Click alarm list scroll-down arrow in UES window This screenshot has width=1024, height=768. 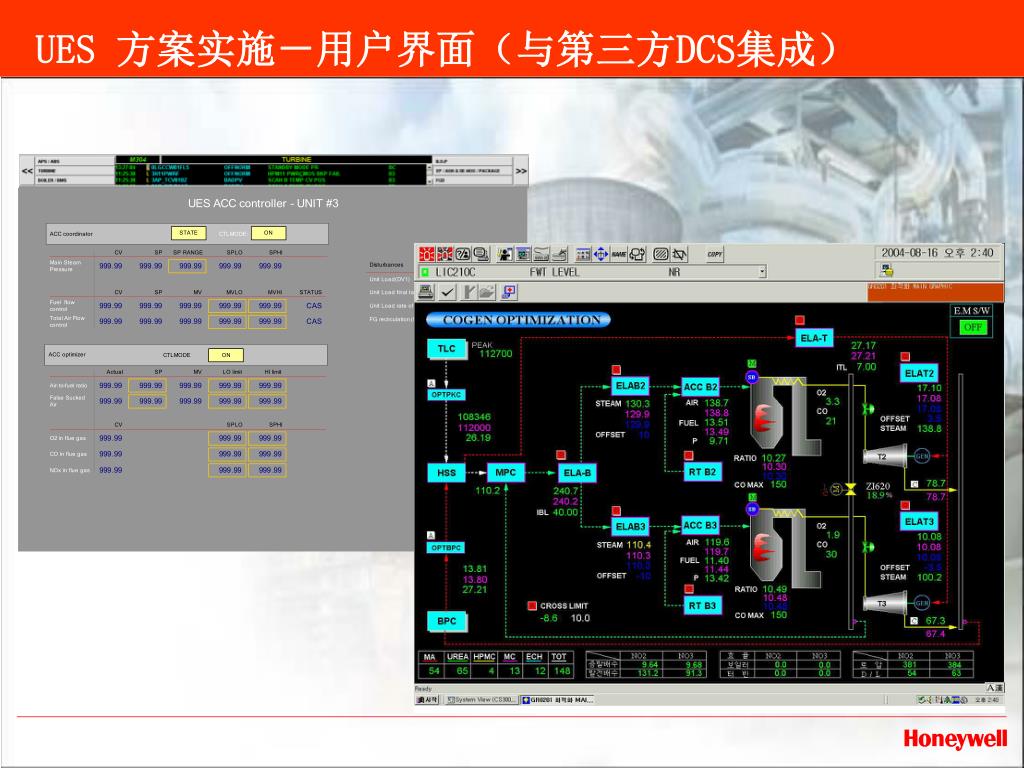429,182
